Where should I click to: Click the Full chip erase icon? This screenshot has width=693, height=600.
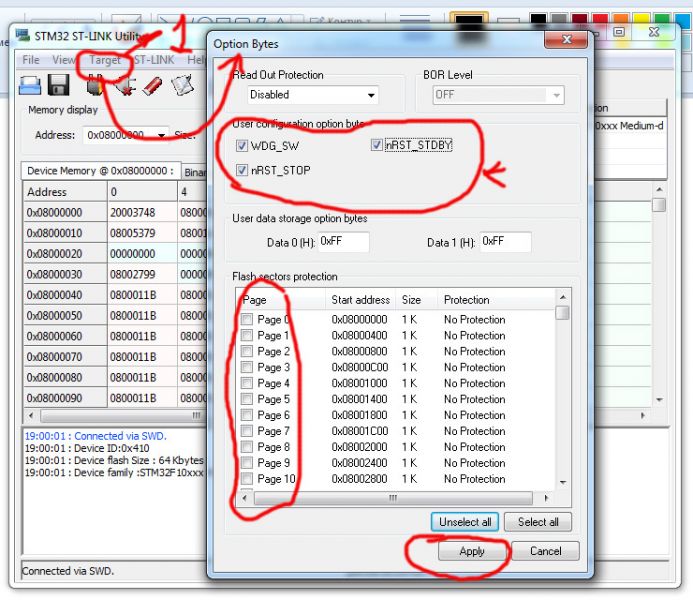[x=152, y=85]
